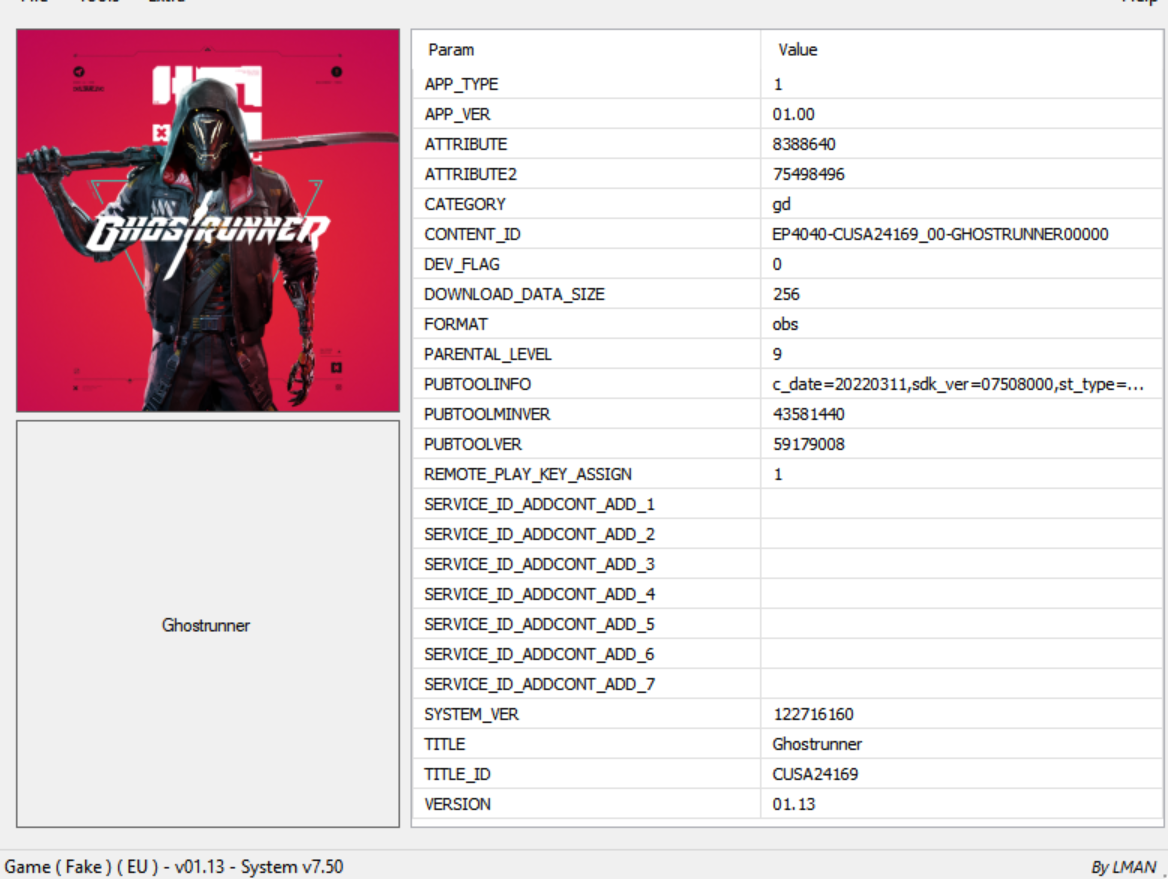Select the ATTRIBUTE parameter name
The image size is (1168, 879).
coord(466,144)
